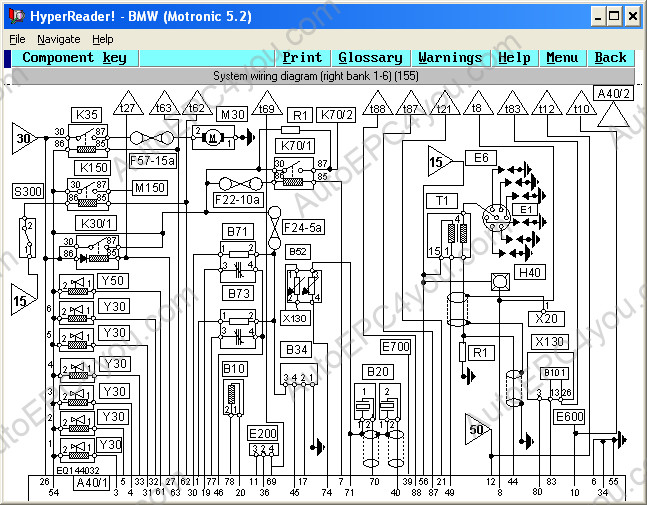Open the File menu
647x505 pixels.
point(17,39)
